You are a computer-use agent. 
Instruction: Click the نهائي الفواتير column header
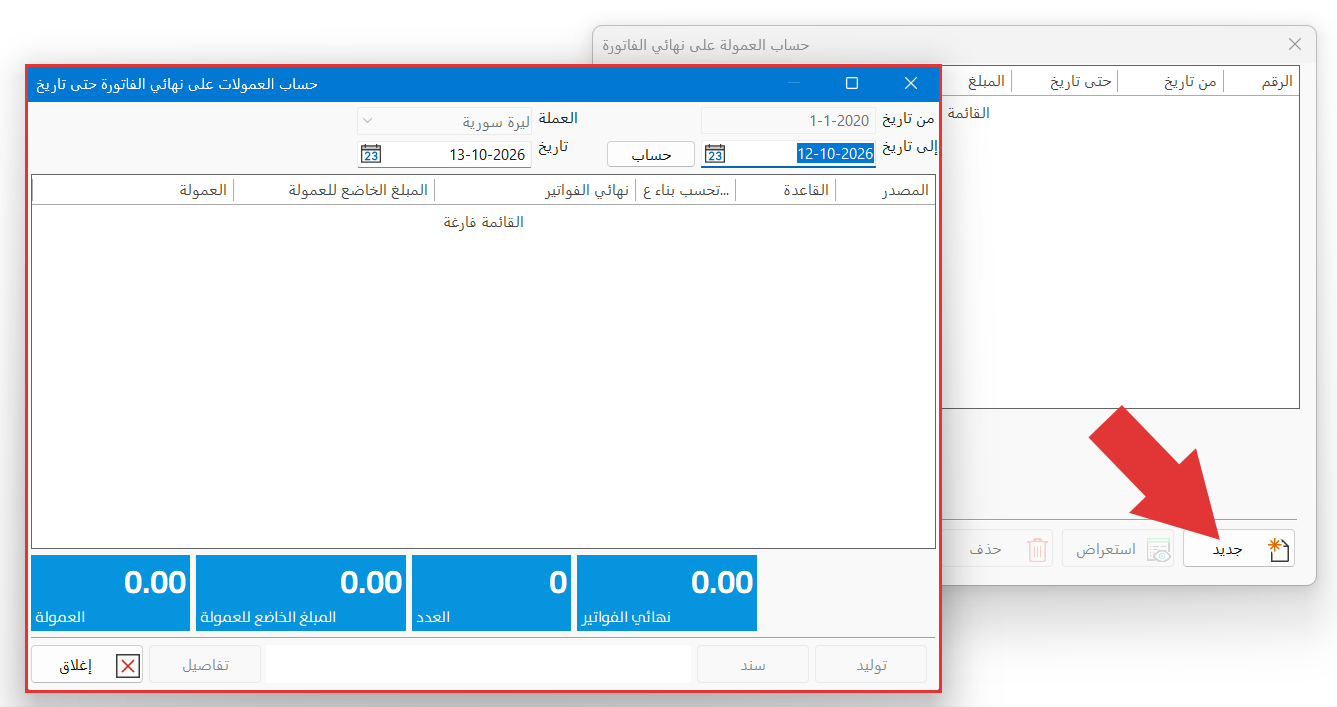point(535,190)
